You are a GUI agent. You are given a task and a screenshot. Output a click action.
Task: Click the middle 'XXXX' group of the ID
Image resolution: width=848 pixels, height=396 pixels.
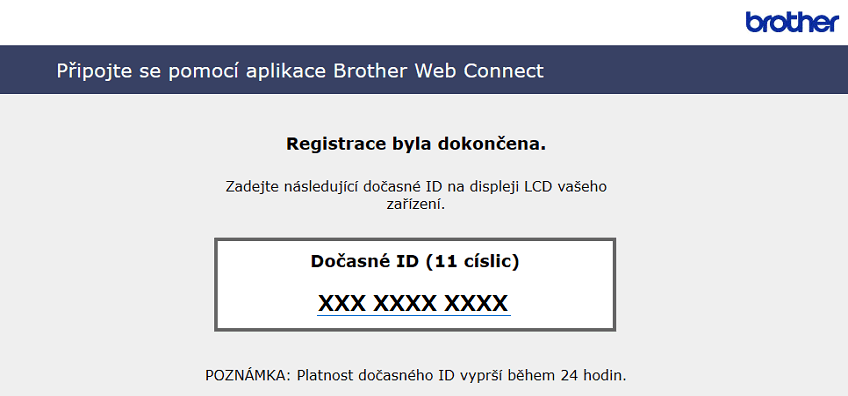406,303
